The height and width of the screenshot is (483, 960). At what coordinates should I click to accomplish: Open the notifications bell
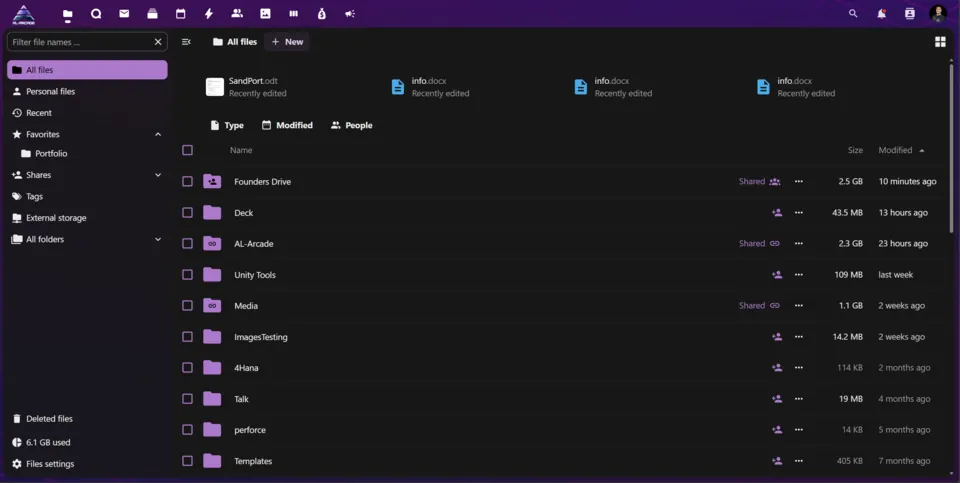coord(882,13)
